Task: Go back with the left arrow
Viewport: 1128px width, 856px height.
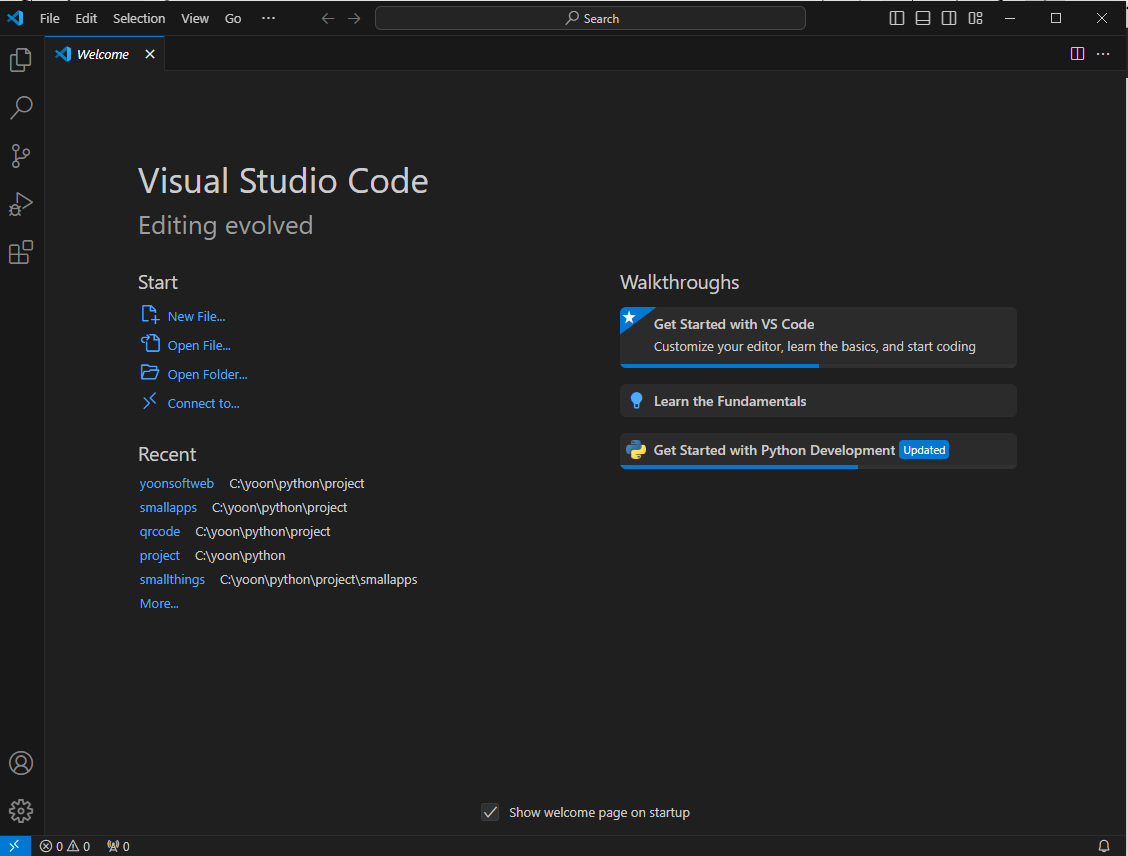Action: [328, 19]
